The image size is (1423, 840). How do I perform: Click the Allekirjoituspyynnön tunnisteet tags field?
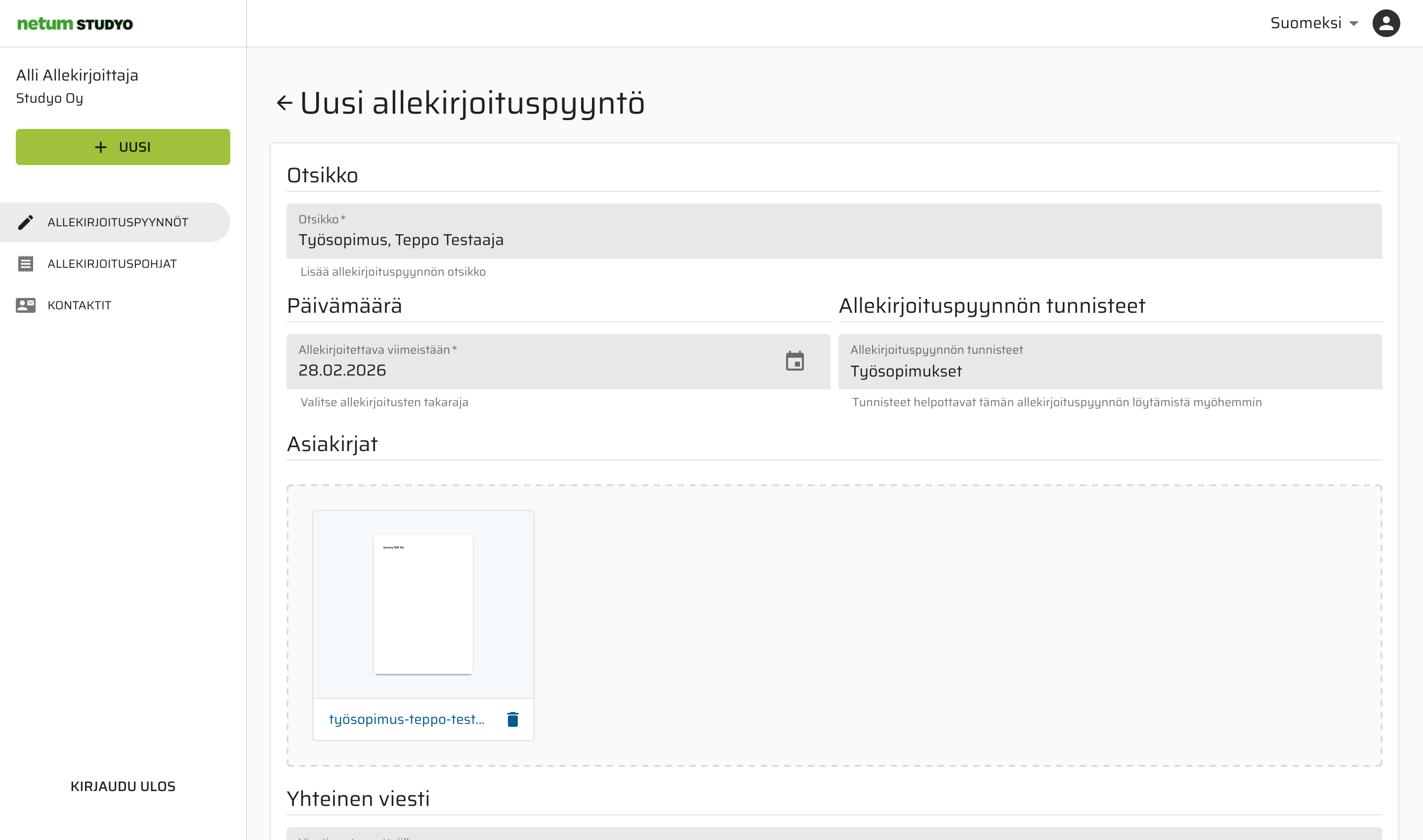point(1109,371)
